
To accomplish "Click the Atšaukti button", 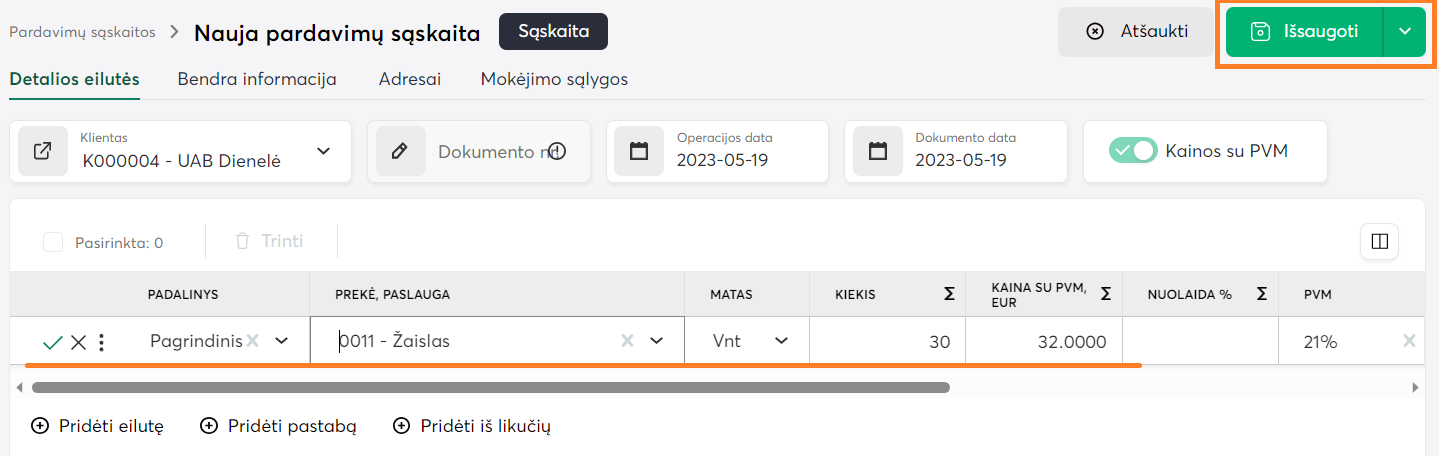I will (x=1136, y=31).
